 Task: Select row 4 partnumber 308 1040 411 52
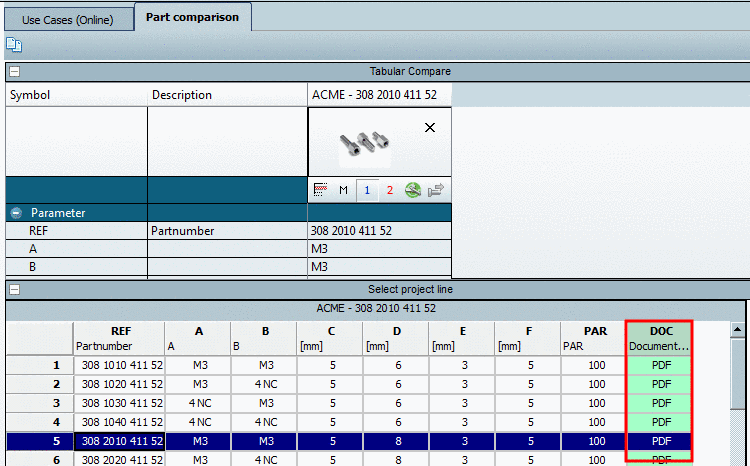(119, 422)
